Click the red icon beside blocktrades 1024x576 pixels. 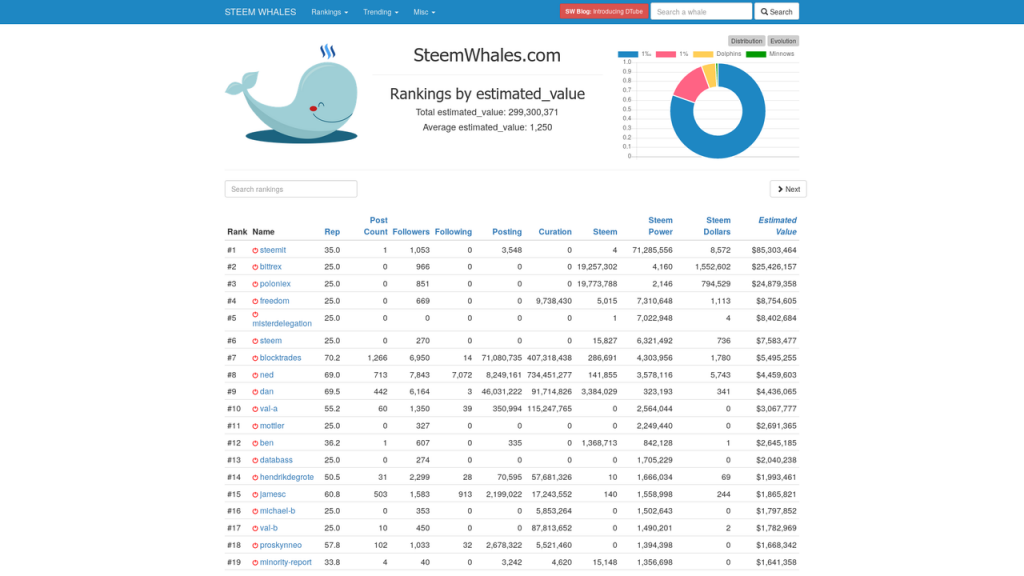click(x=255, y=359)
